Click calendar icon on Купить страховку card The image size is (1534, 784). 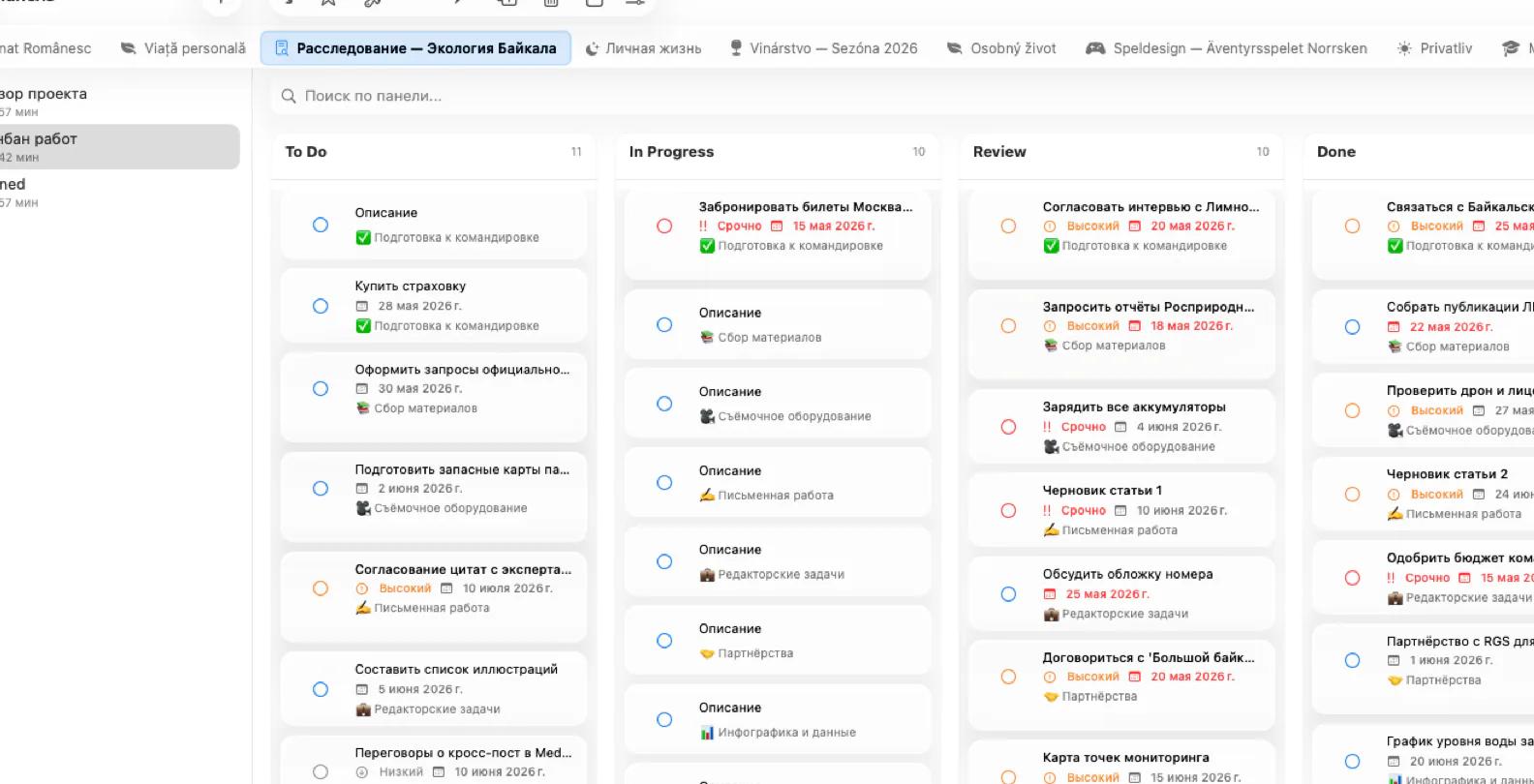click(x=362, y=306)
